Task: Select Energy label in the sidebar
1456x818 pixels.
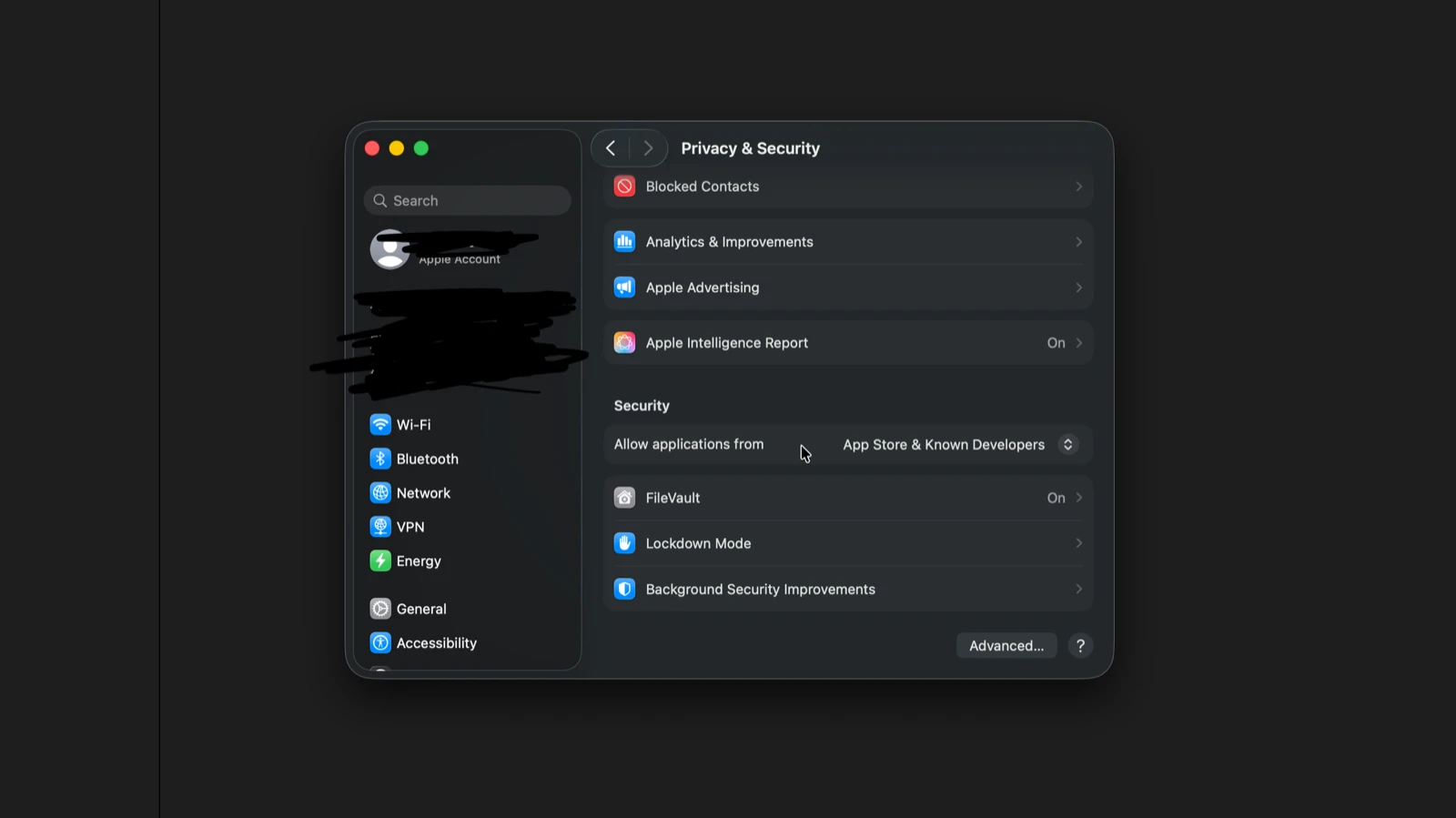Action: tap(419, 561)
